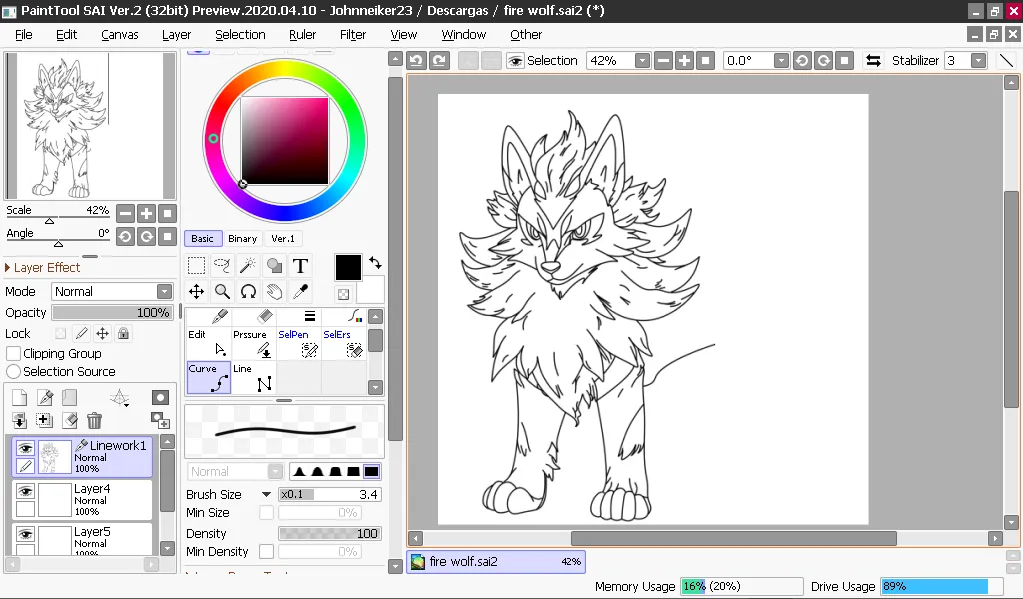1023x599 pixels.
Task: Select the Hand pan tool
Action: coord(274,292)
